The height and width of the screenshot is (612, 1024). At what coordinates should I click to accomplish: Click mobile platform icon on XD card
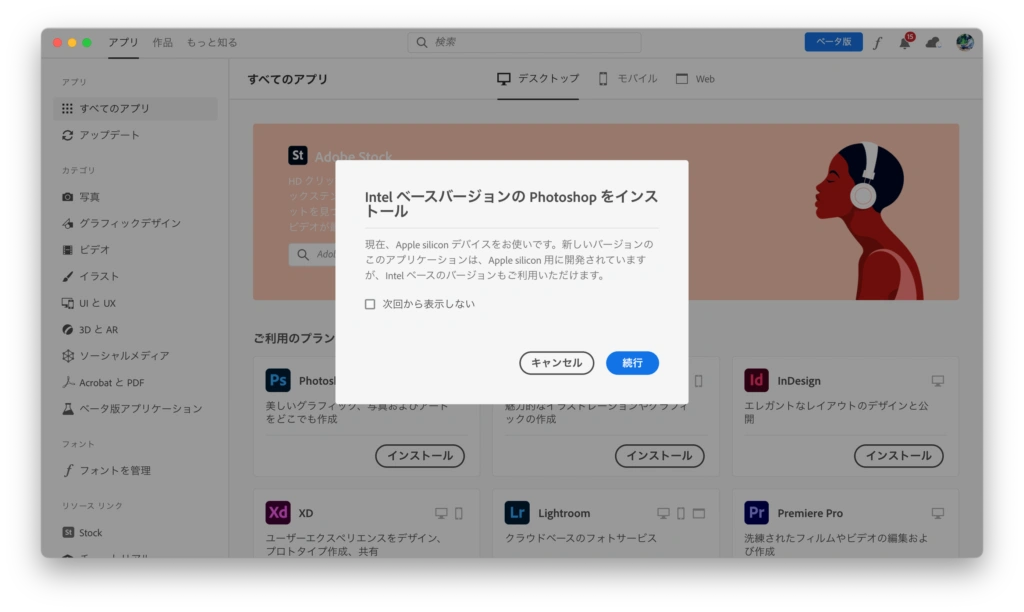tap(459, 513)
